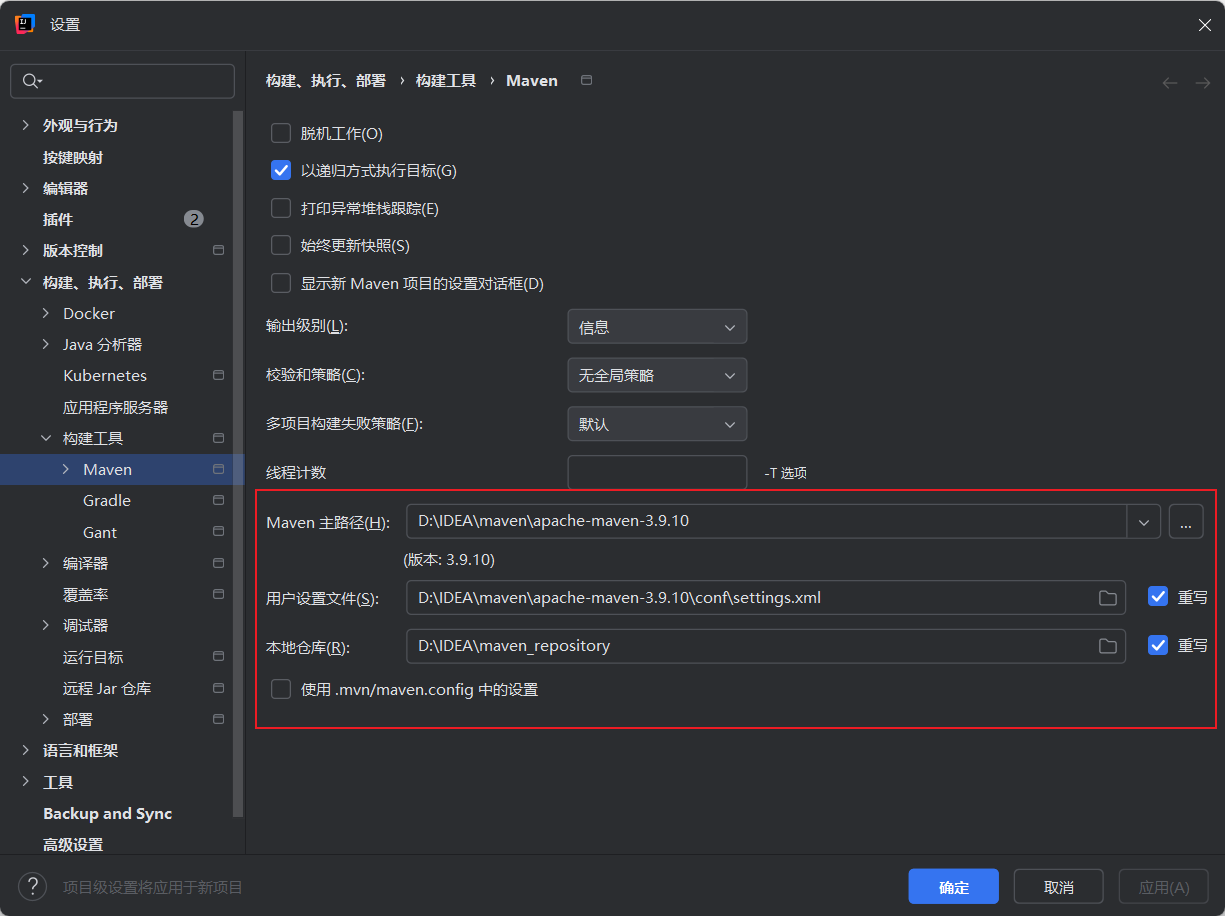Enable 脱机工作(O) checkbox
The width and height of the screenshot is (1225, 916).
coord(281,133)
